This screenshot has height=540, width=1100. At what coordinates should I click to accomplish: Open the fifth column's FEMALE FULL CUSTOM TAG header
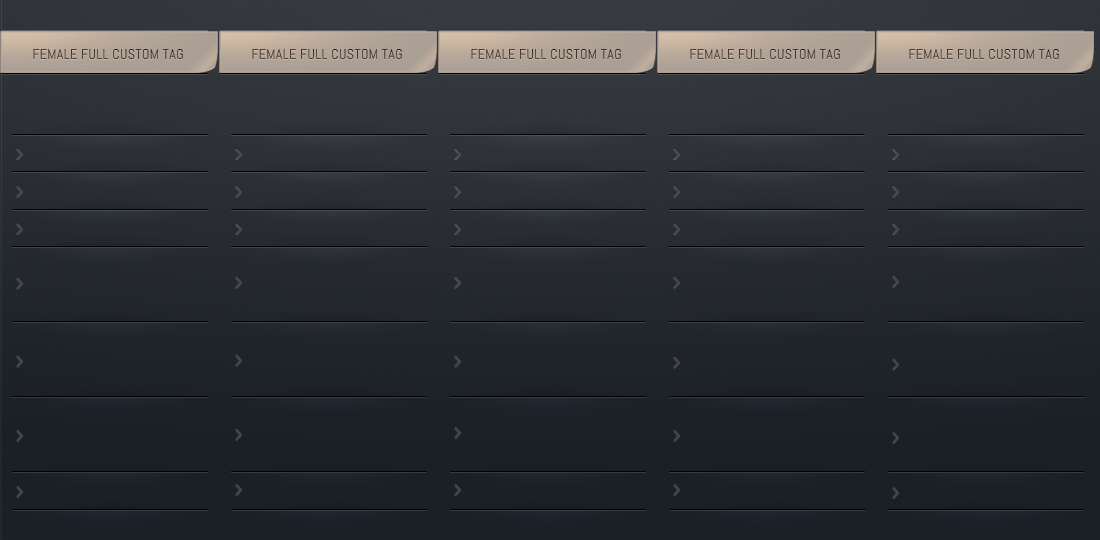[x=984, y=52]
